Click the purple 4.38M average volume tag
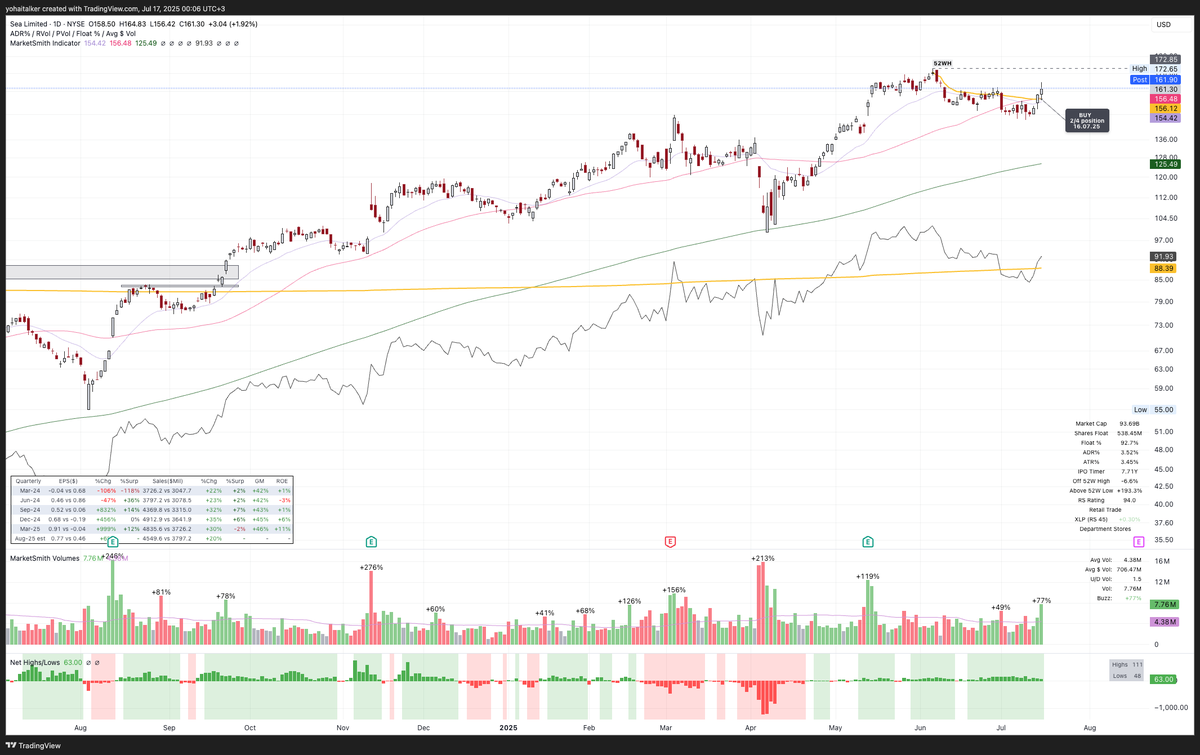1200x755 pixels. [x=1165, y=622]
